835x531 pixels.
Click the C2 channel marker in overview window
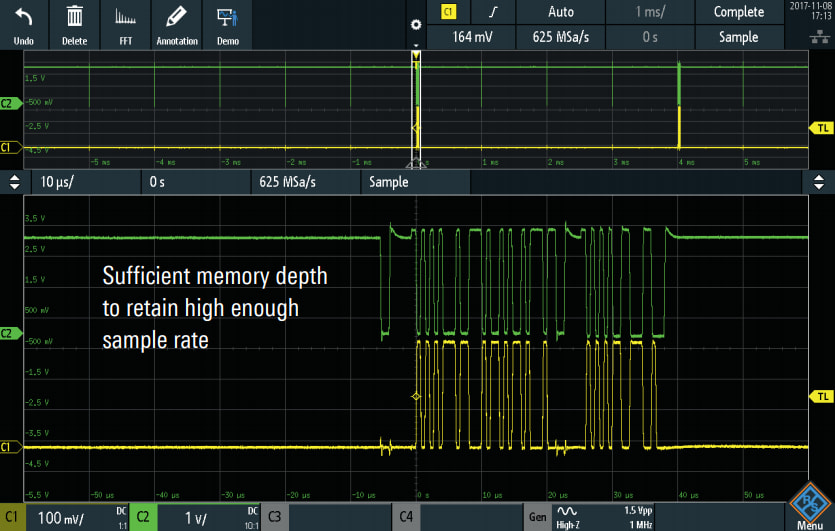(x=11, y=103)
